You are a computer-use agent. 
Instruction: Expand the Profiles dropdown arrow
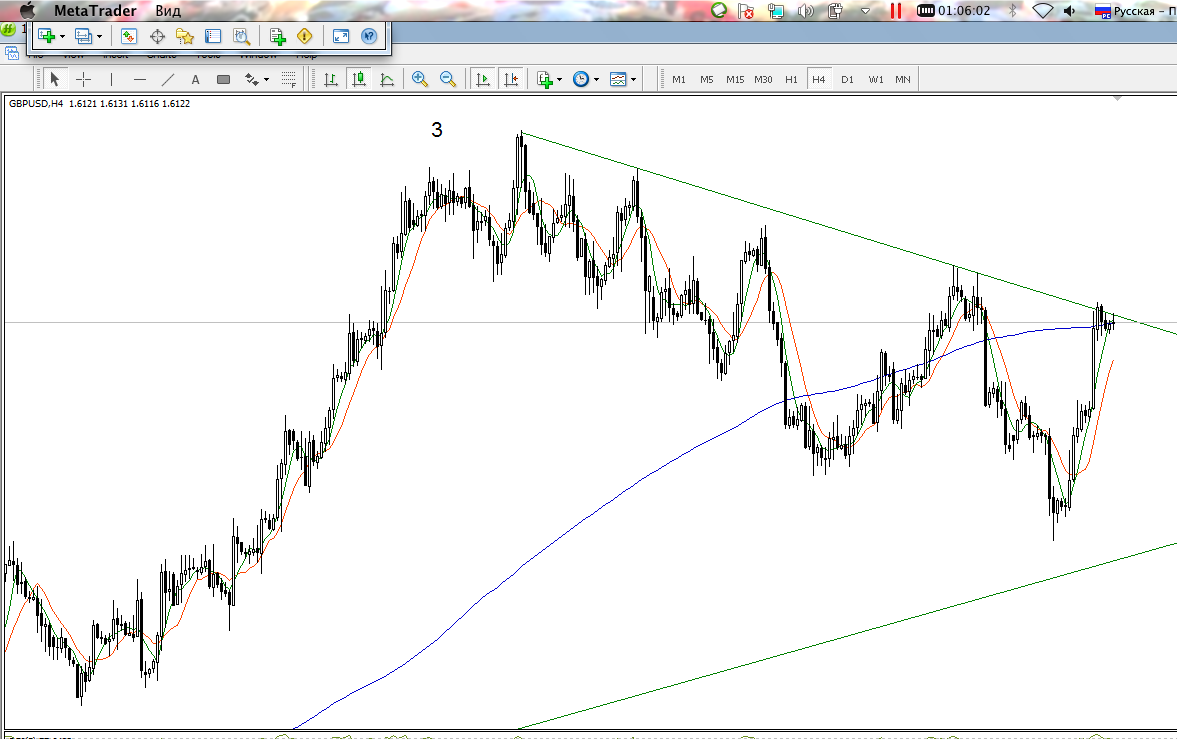pos(99,36)
